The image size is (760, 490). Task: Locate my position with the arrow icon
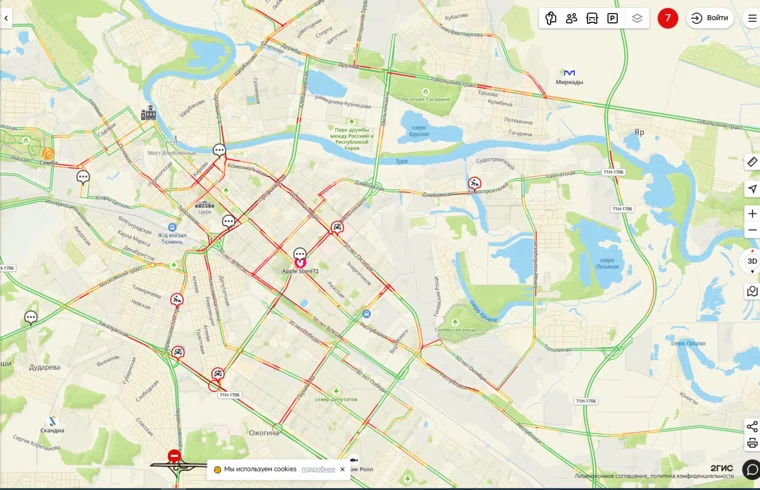tap(752, 189)
